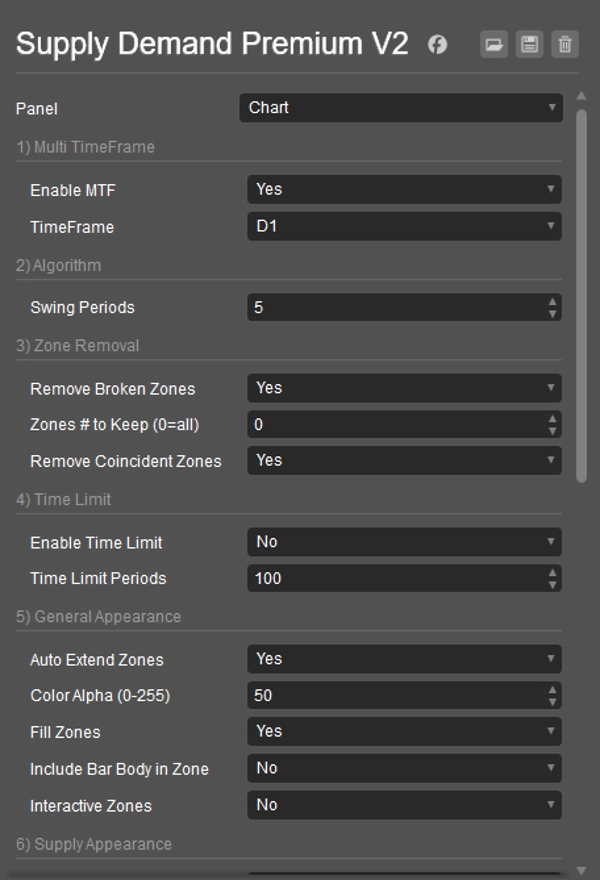Click the fxDreema logo icon
This screenshot has width=600, height=880.
pyautogui.click(x=435, y=45)
